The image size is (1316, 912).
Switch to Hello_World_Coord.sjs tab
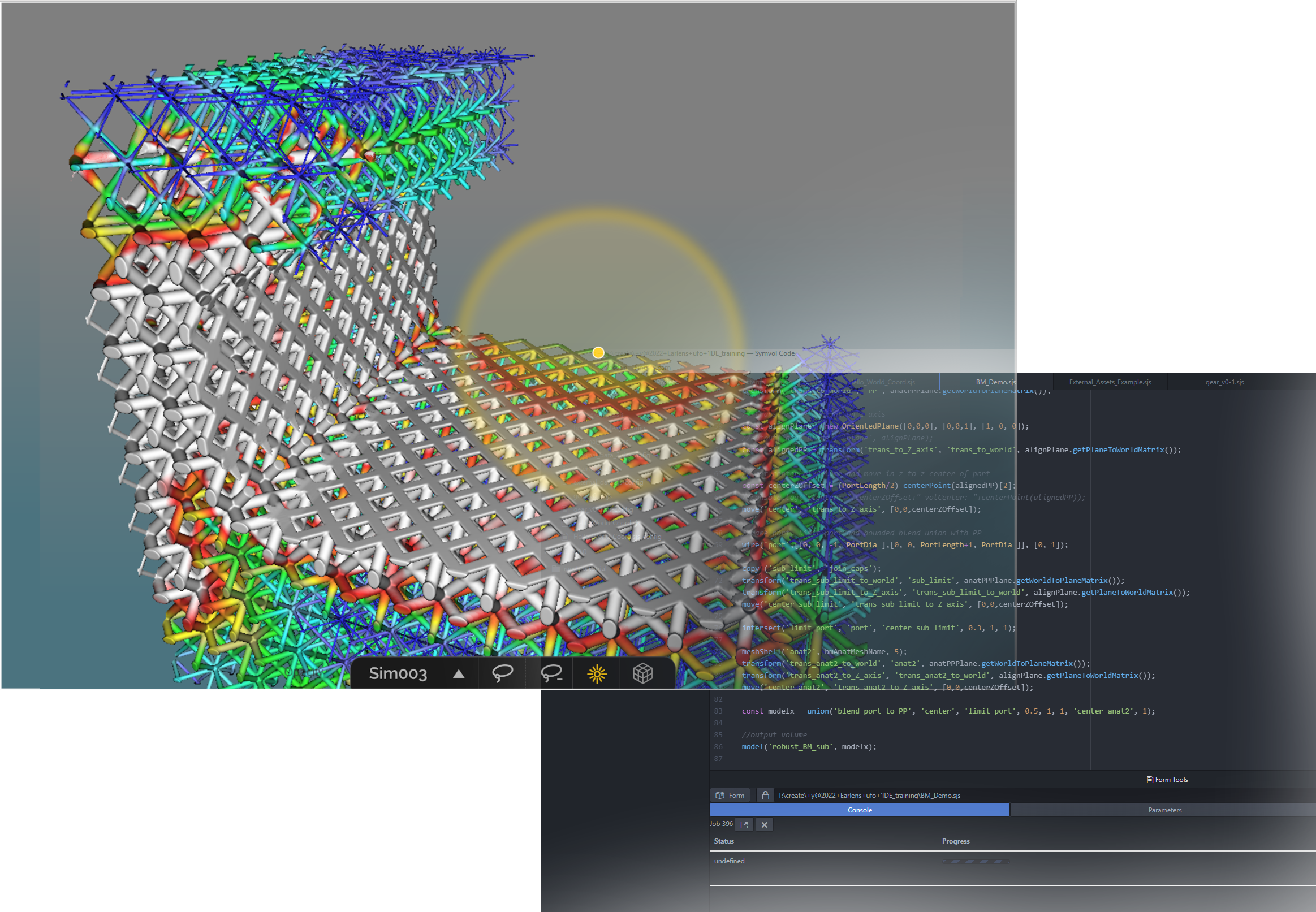pyautogui.click(x=882, y=382)
